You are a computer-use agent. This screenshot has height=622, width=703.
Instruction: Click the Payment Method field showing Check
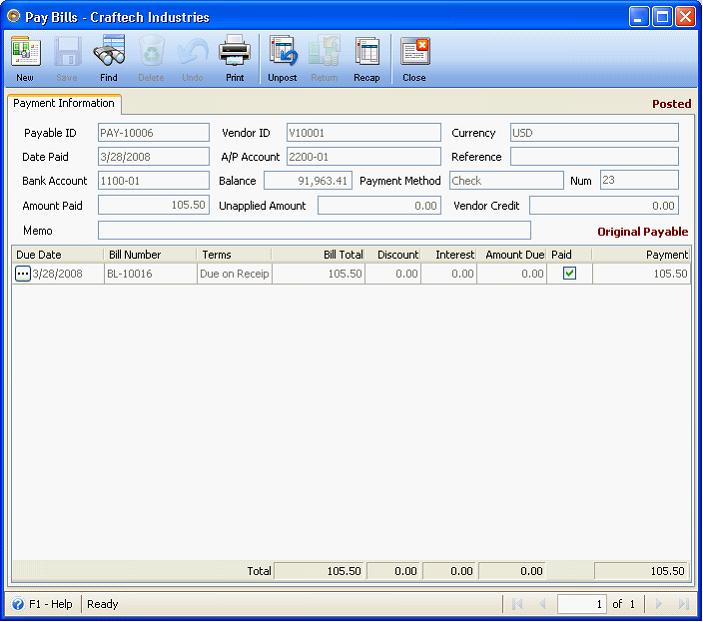(506, 180)
